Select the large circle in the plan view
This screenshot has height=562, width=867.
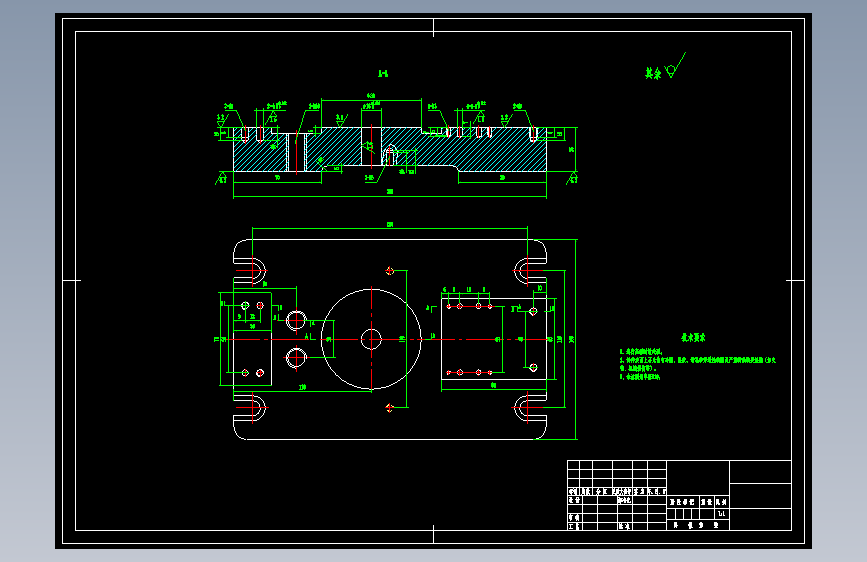[371, 339]
